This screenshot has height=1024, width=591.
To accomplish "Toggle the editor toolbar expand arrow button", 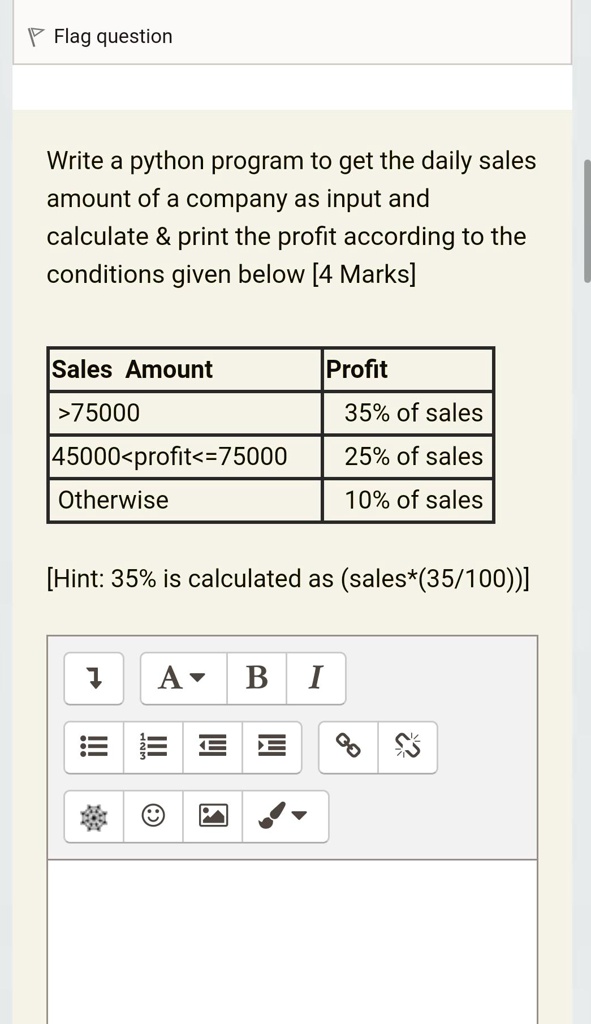I will click(94, 679).
